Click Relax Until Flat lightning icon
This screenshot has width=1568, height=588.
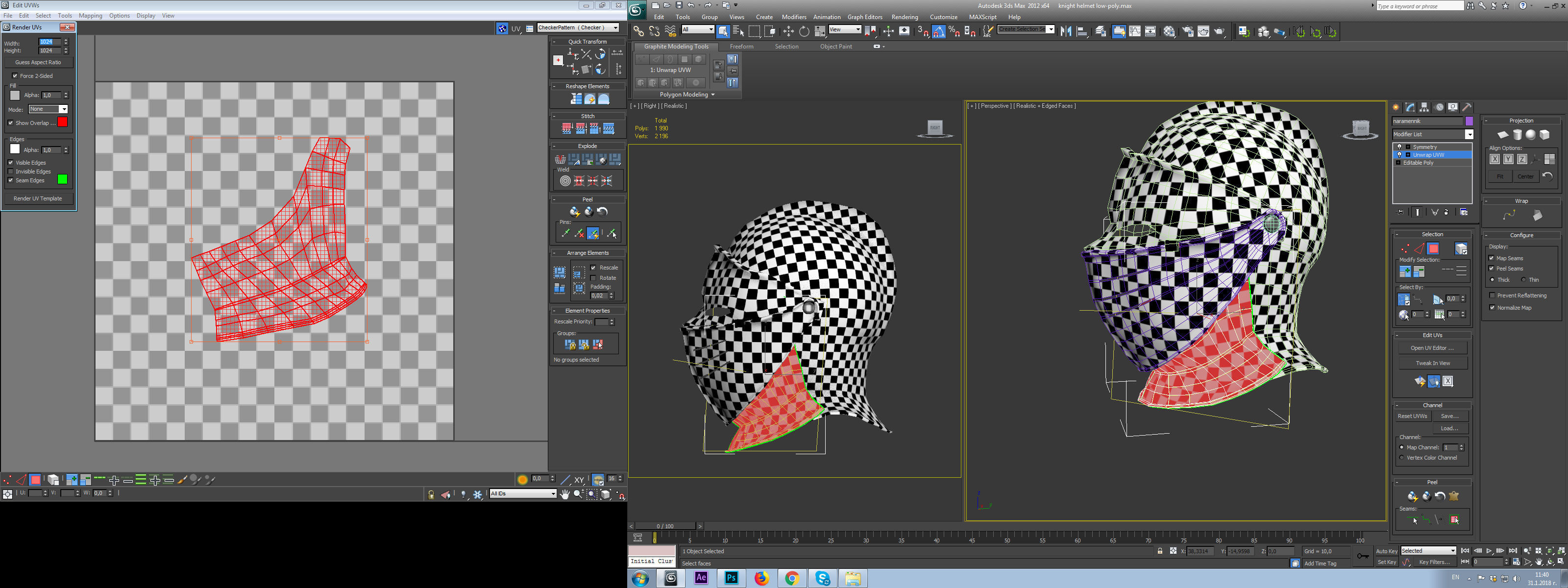pyautogui.click(x=590, y=99)
